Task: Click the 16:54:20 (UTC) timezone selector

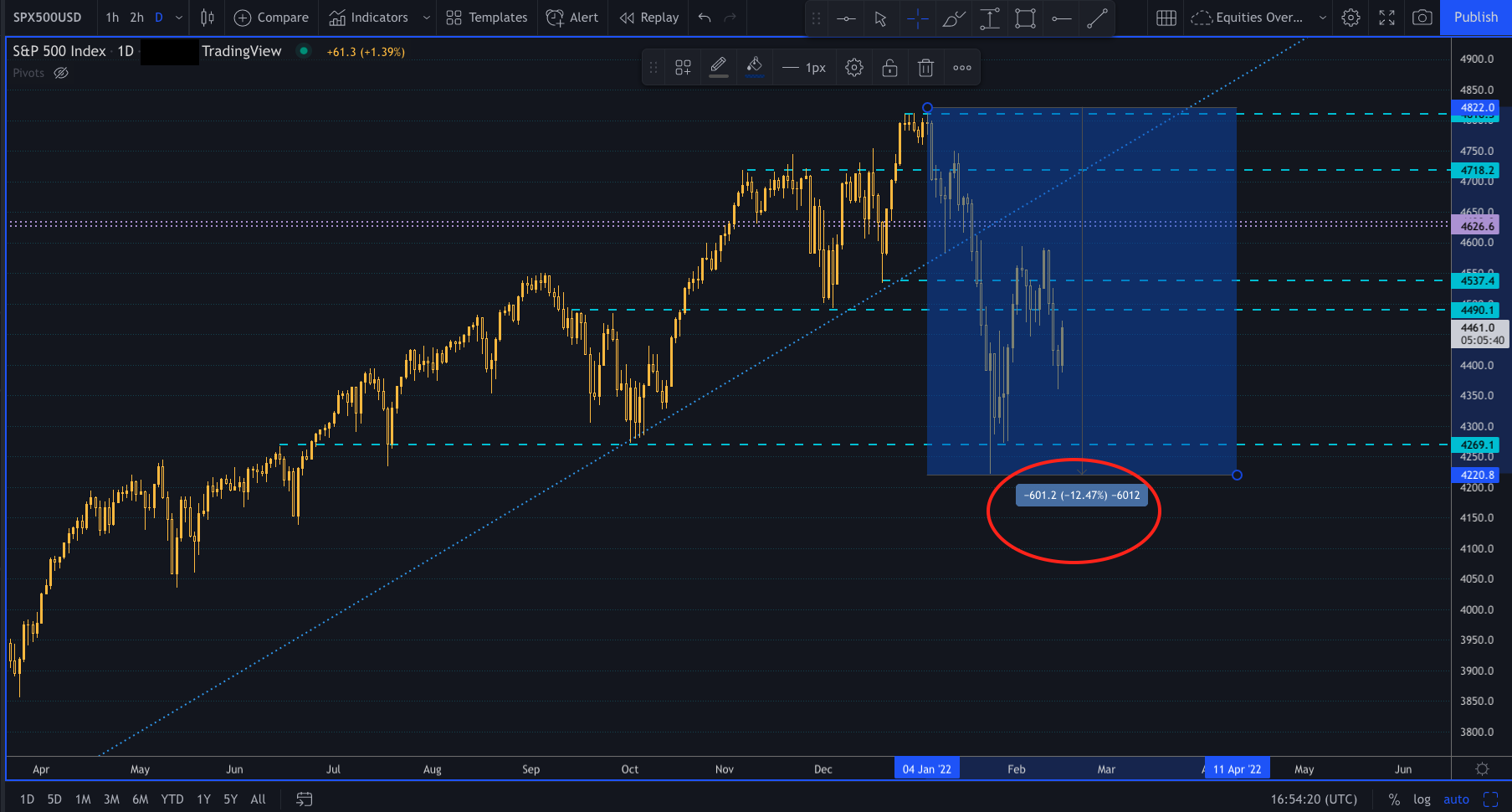Action: (x=1314, y=799)
